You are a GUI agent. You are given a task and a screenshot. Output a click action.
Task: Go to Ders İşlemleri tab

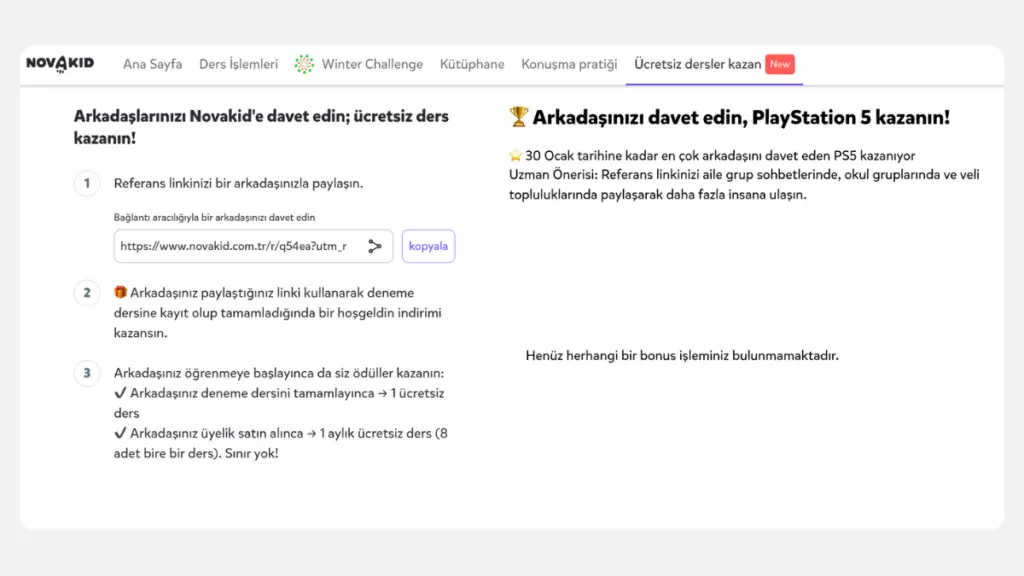click(x=238, y=64)
